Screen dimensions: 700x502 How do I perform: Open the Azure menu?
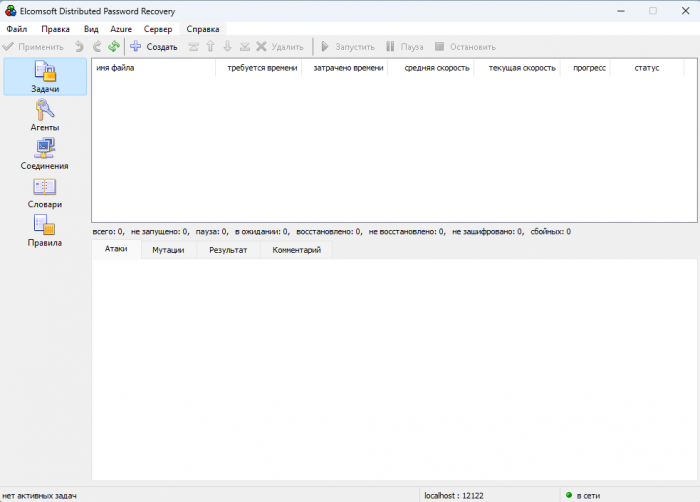121,29
